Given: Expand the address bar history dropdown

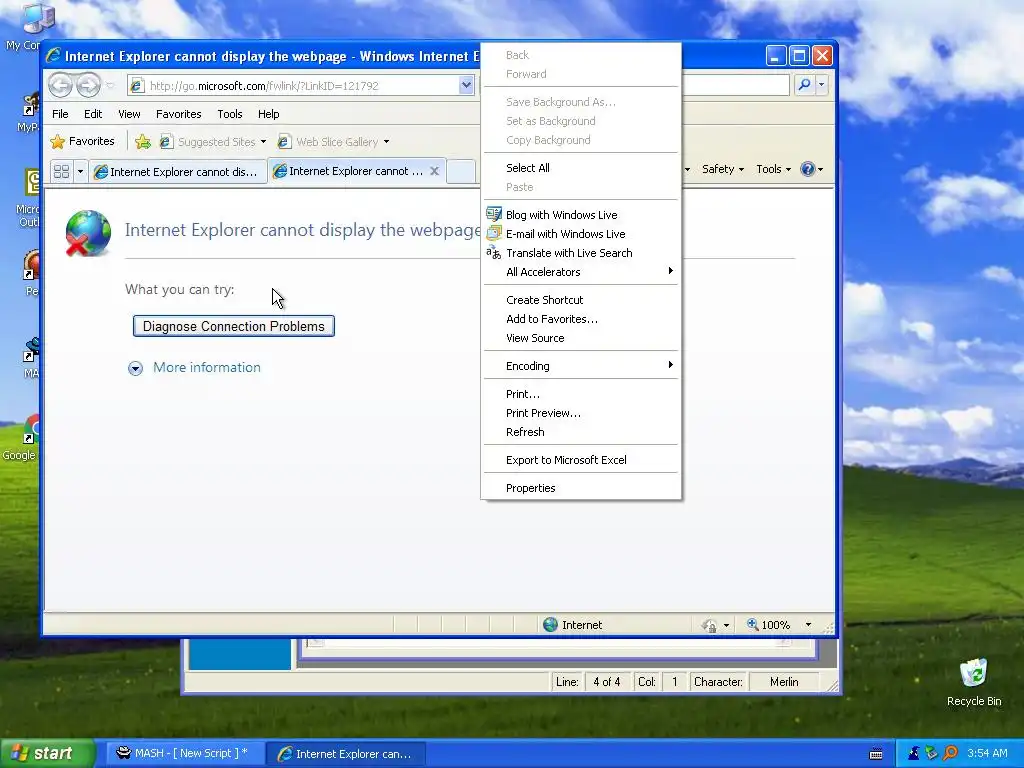Looking at the screenshot, I should coord(466,86).
